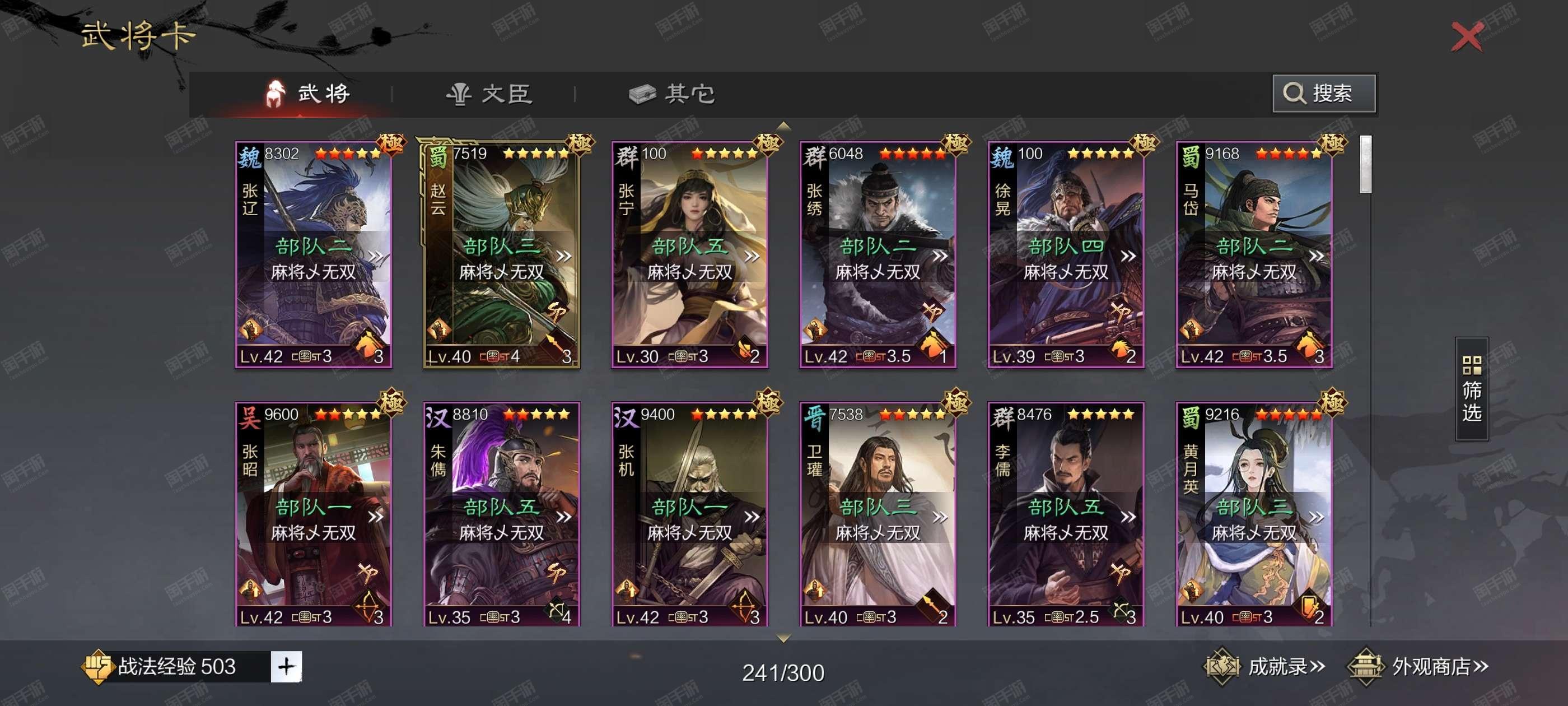Click the up arrow above card list
1568x706 pixels.
pyautogui.click(x=784, y=126)
